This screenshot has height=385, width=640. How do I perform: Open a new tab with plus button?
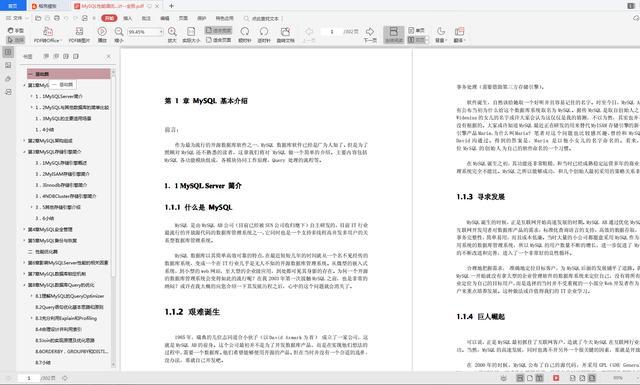tap(171, 6)
